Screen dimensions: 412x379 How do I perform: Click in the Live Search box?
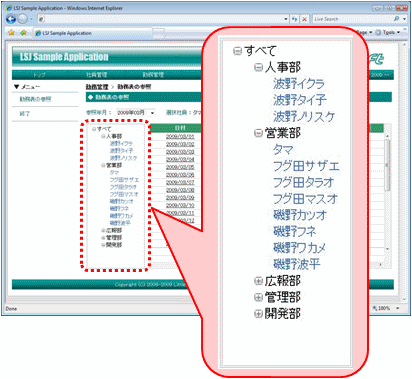click(x=352, y=19)
